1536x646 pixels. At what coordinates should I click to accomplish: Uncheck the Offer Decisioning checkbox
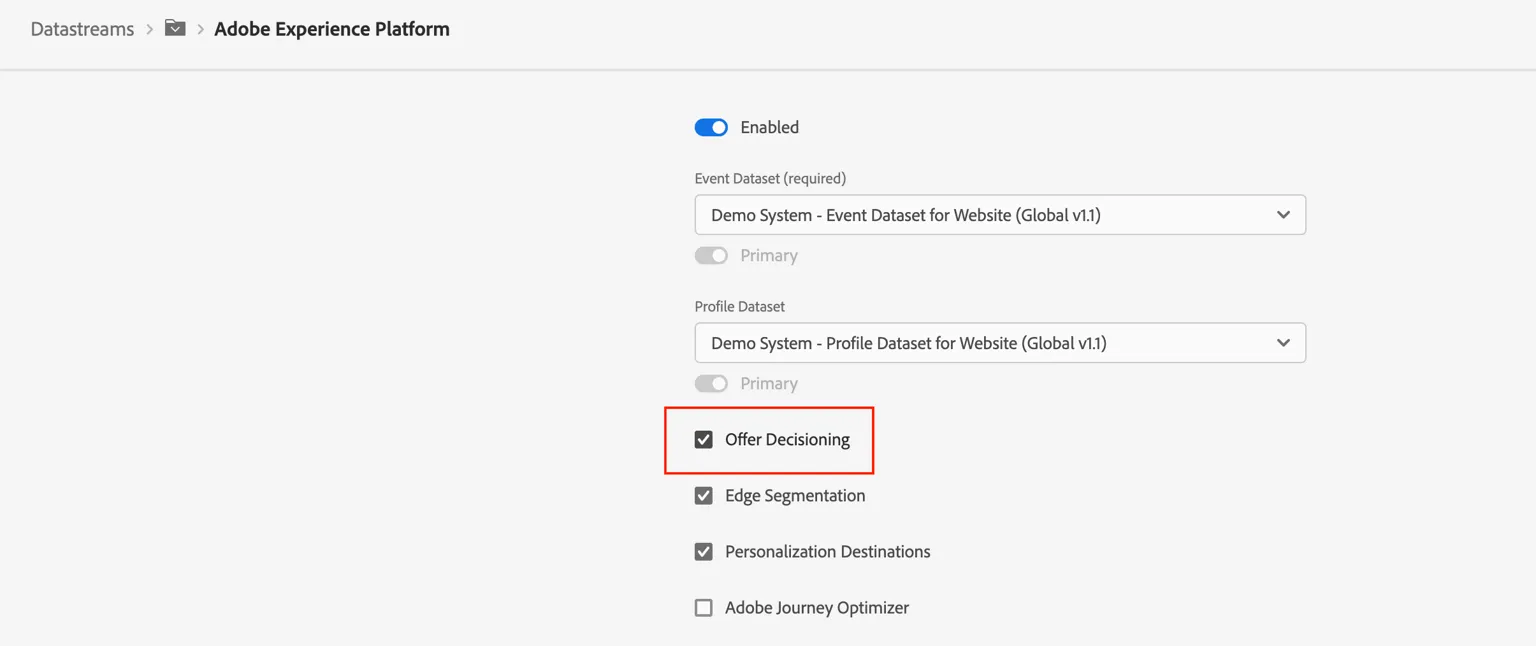(704, 439)
